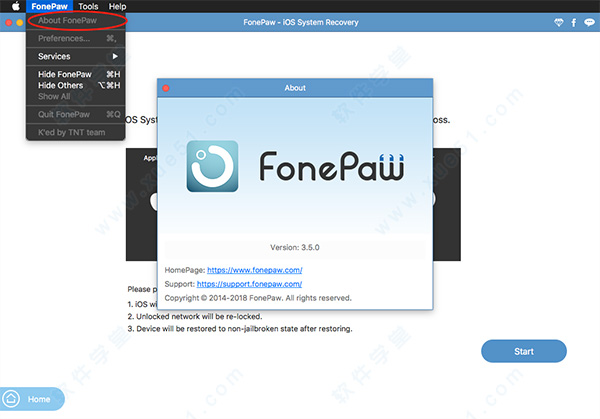This screenshot has height=419, width=600.
Task: Click the feedback chat bubble icon
Action: click(589, 23)
